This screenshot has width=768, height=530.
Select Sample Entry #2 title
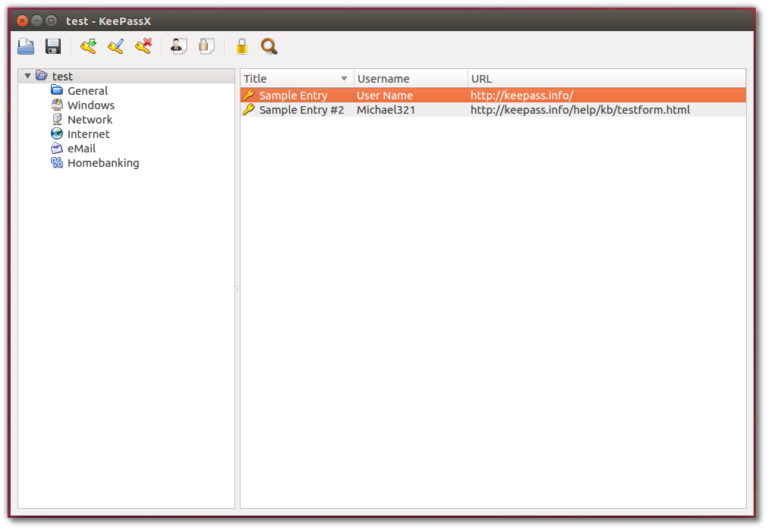coord(301,110)
